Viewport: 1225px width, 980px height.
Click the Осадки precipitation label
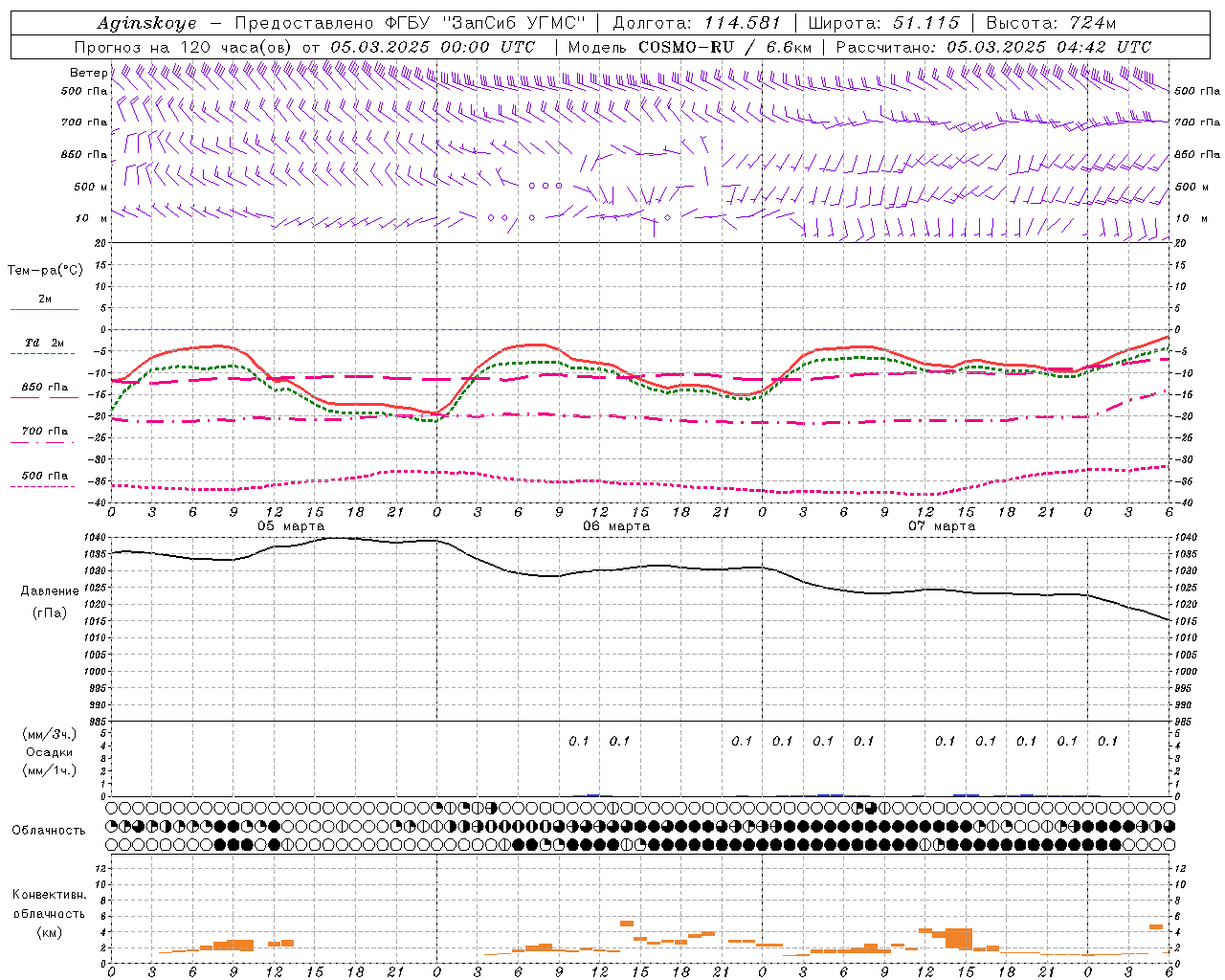click(x=50, y=752)
